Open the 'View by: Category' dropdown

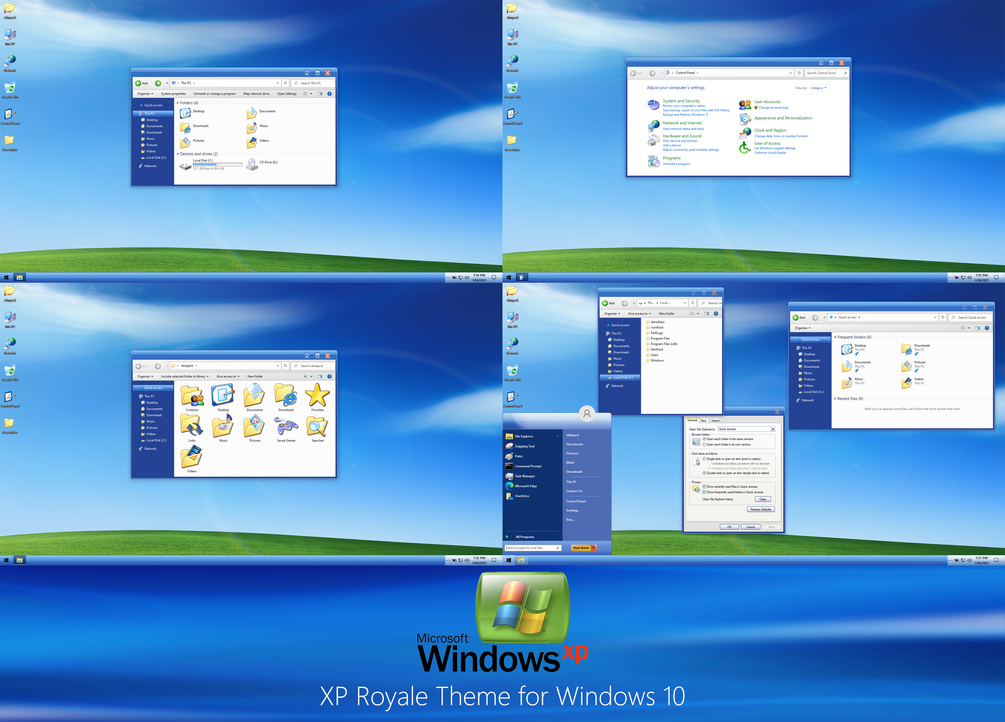click(x=818, y=88)
